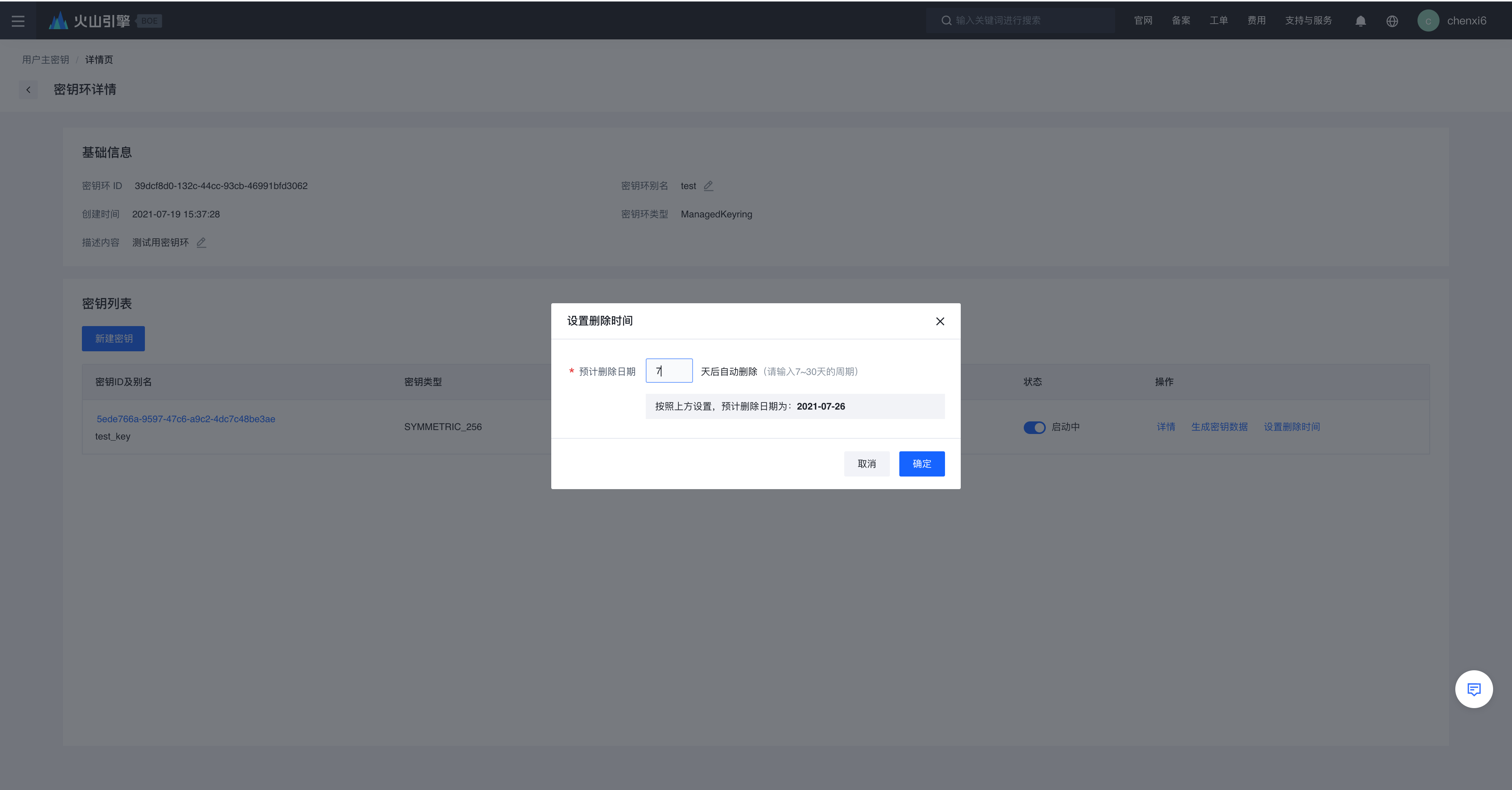This screenshot has height=790, width=1512.
Task: Confirm with the 确定 button
Action: point(922,464)
